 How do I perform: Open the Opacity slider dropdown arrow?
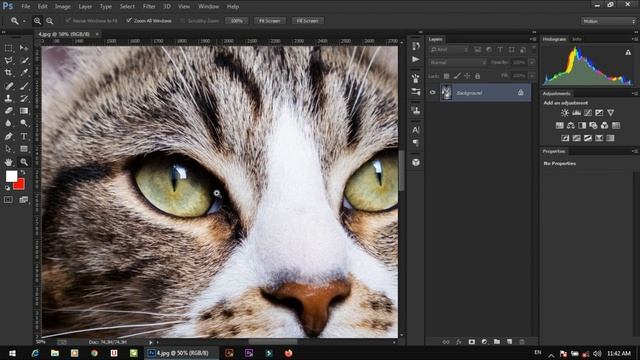531,62
